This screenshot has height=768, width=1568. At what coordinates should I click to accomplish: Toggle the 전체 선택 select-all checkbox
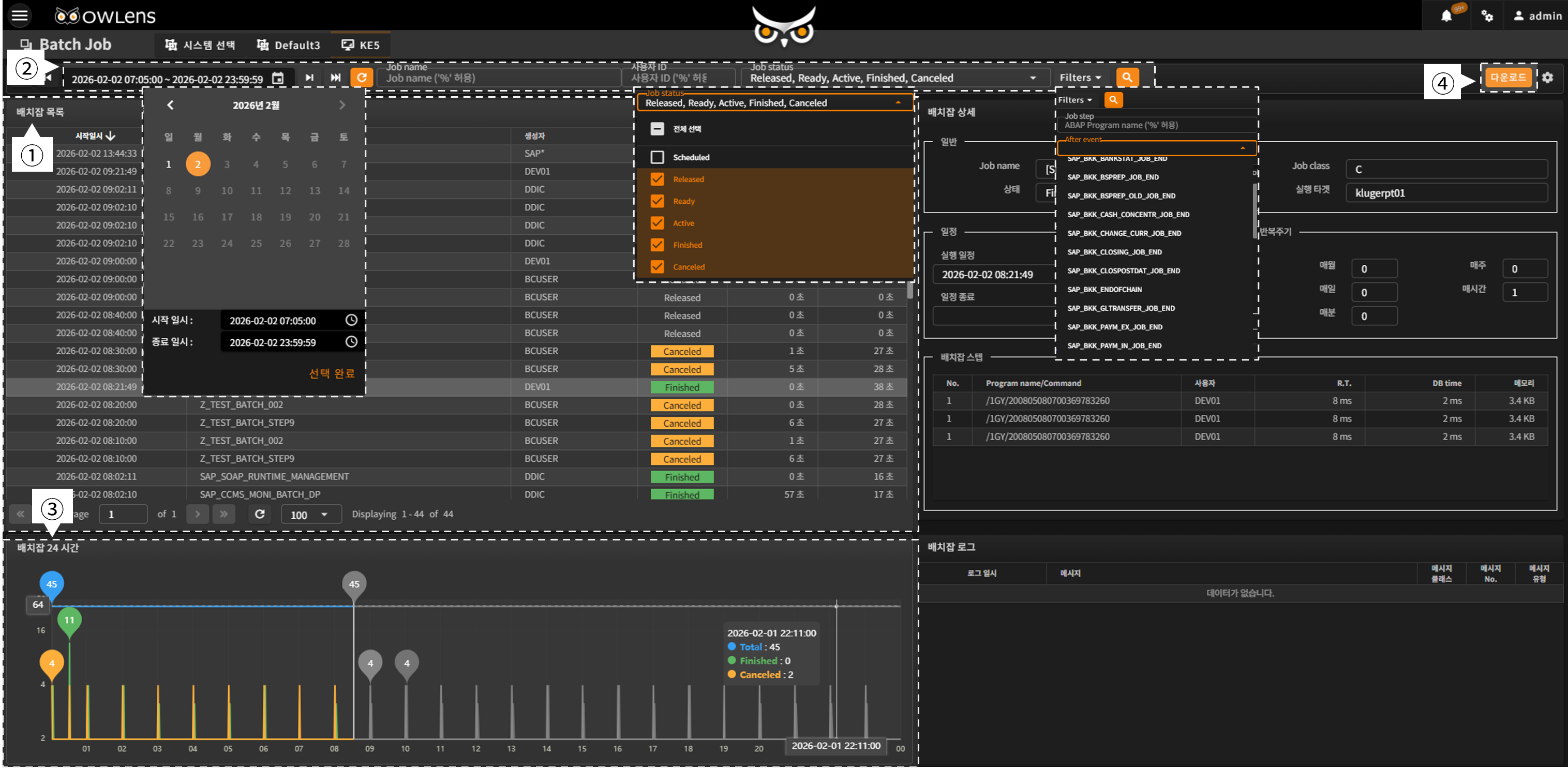(x=657, y=129)
